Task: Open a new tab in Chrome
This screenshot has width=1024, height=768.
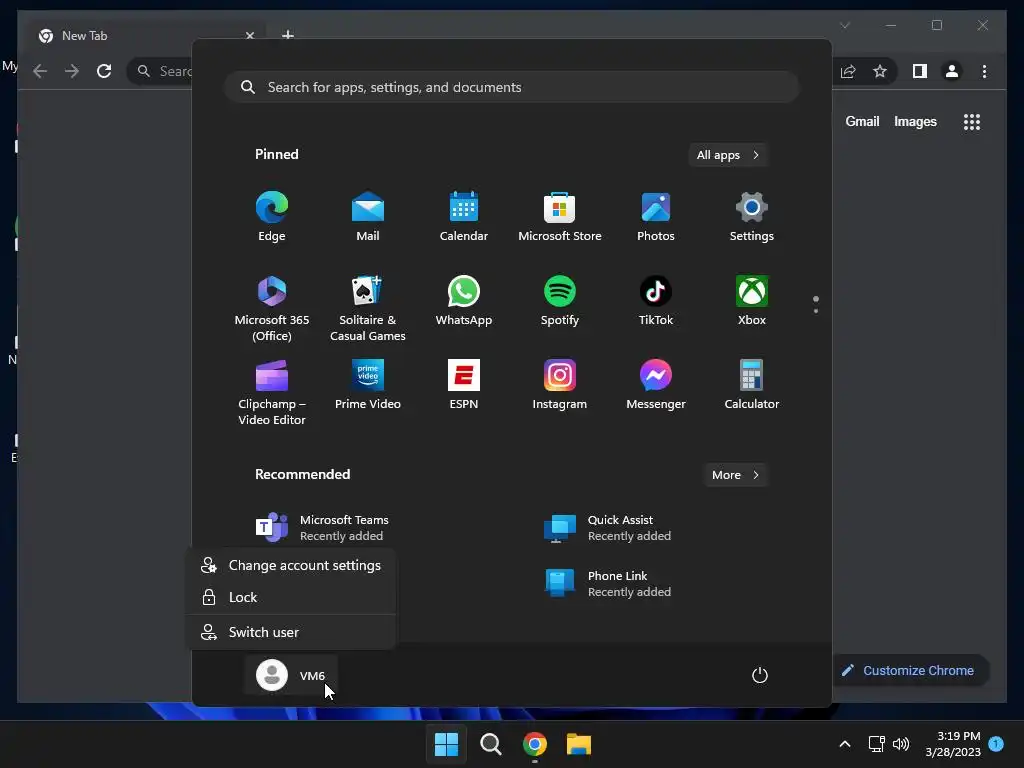Action: [288, 35]
